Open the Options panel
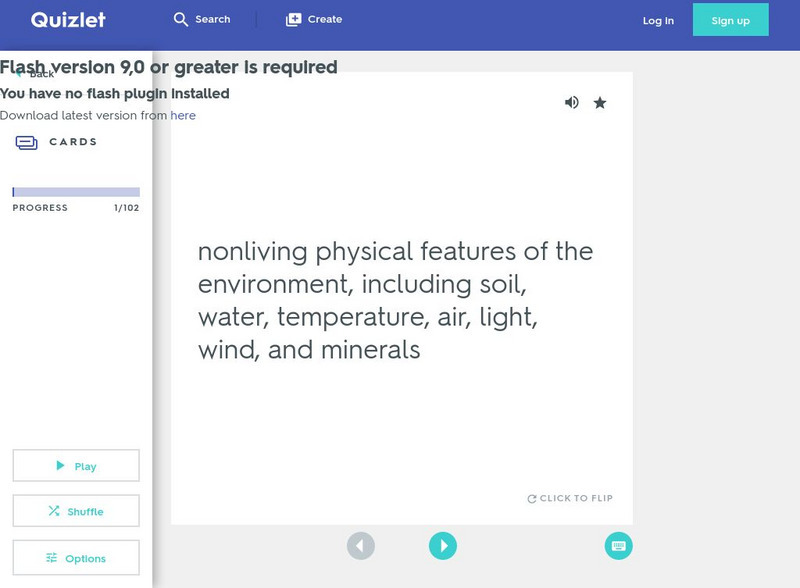800x588 pixels. click(75, 557)
